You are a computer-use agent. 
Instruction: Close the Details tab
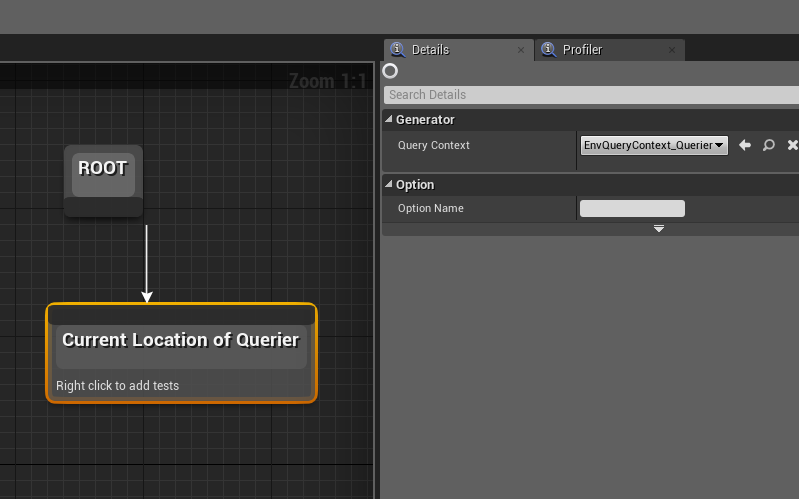[x=521, y=50]
